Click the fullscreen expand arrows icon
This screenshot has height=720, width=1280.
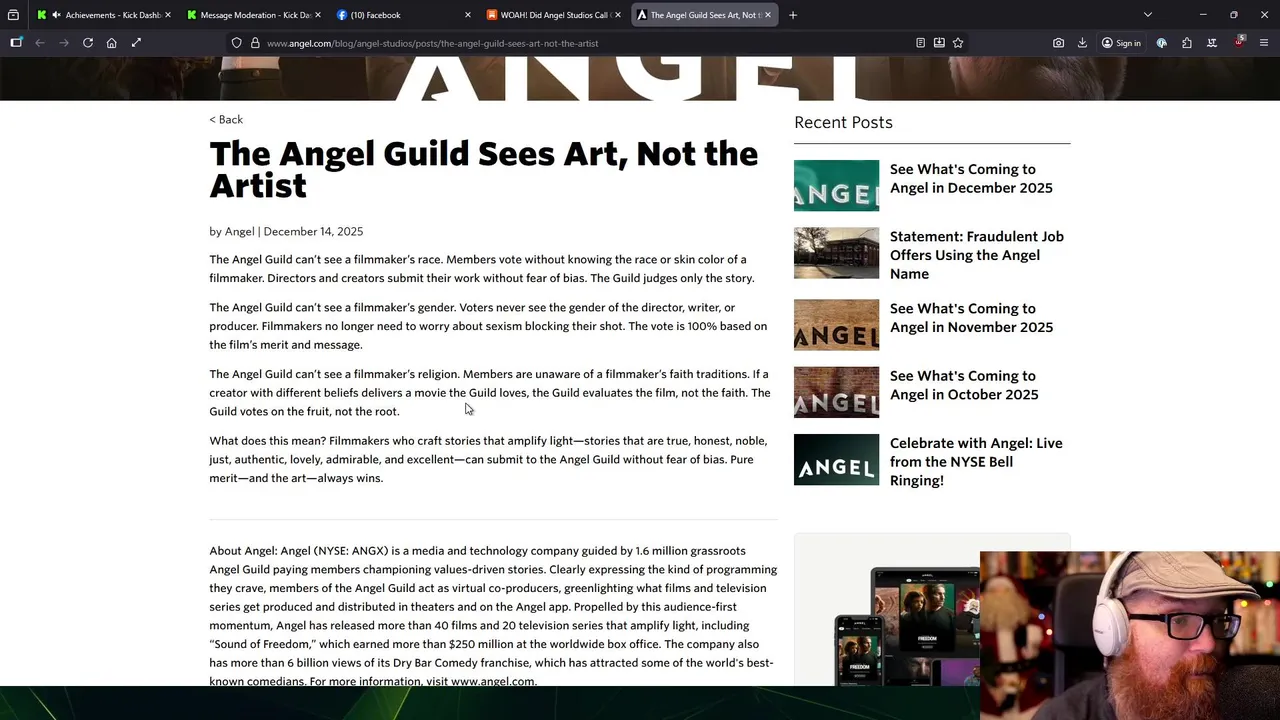(x=136, y=43)
